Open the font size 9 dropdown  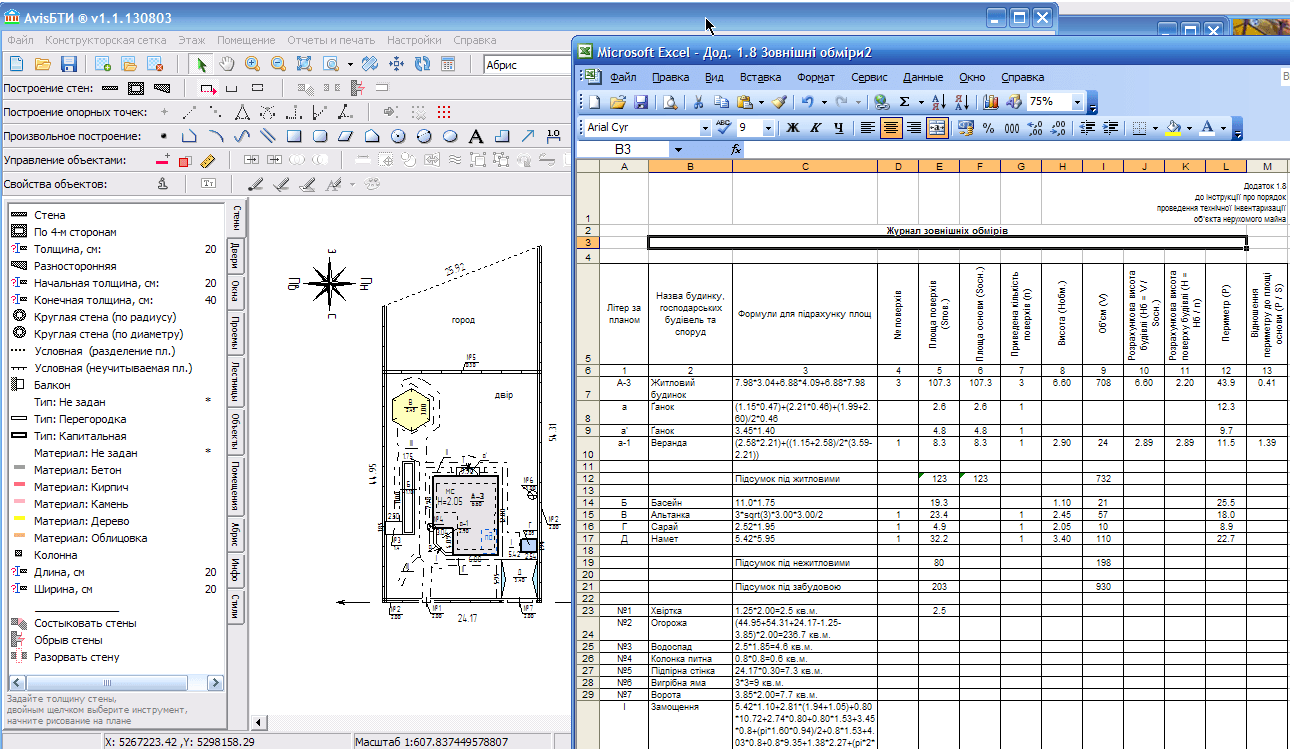click(768, 128)
